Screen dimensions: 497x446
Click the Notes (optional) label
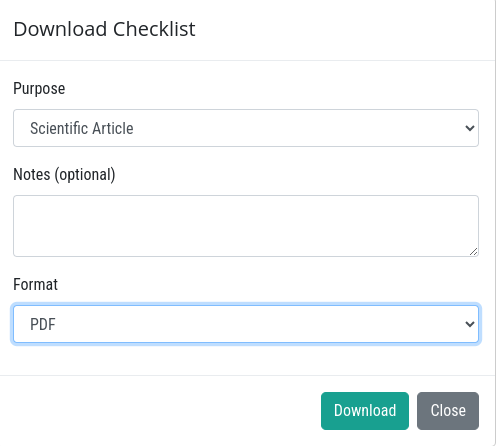pos(64,174)
